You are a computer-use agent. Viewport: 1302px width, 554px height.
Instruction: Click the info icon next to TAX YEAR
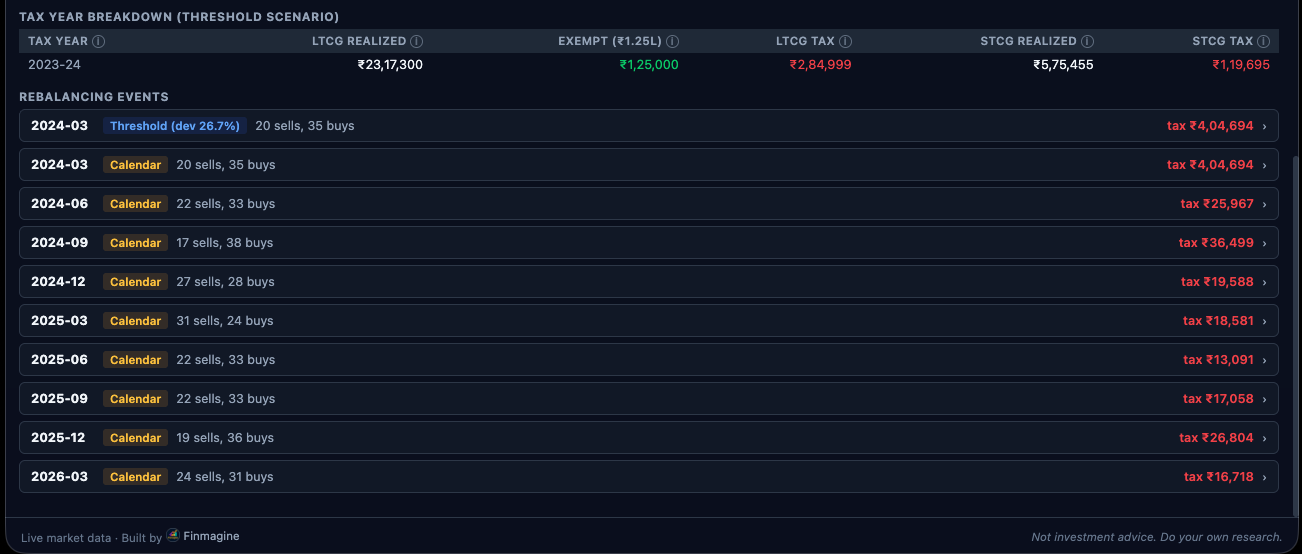click(99, 41)
